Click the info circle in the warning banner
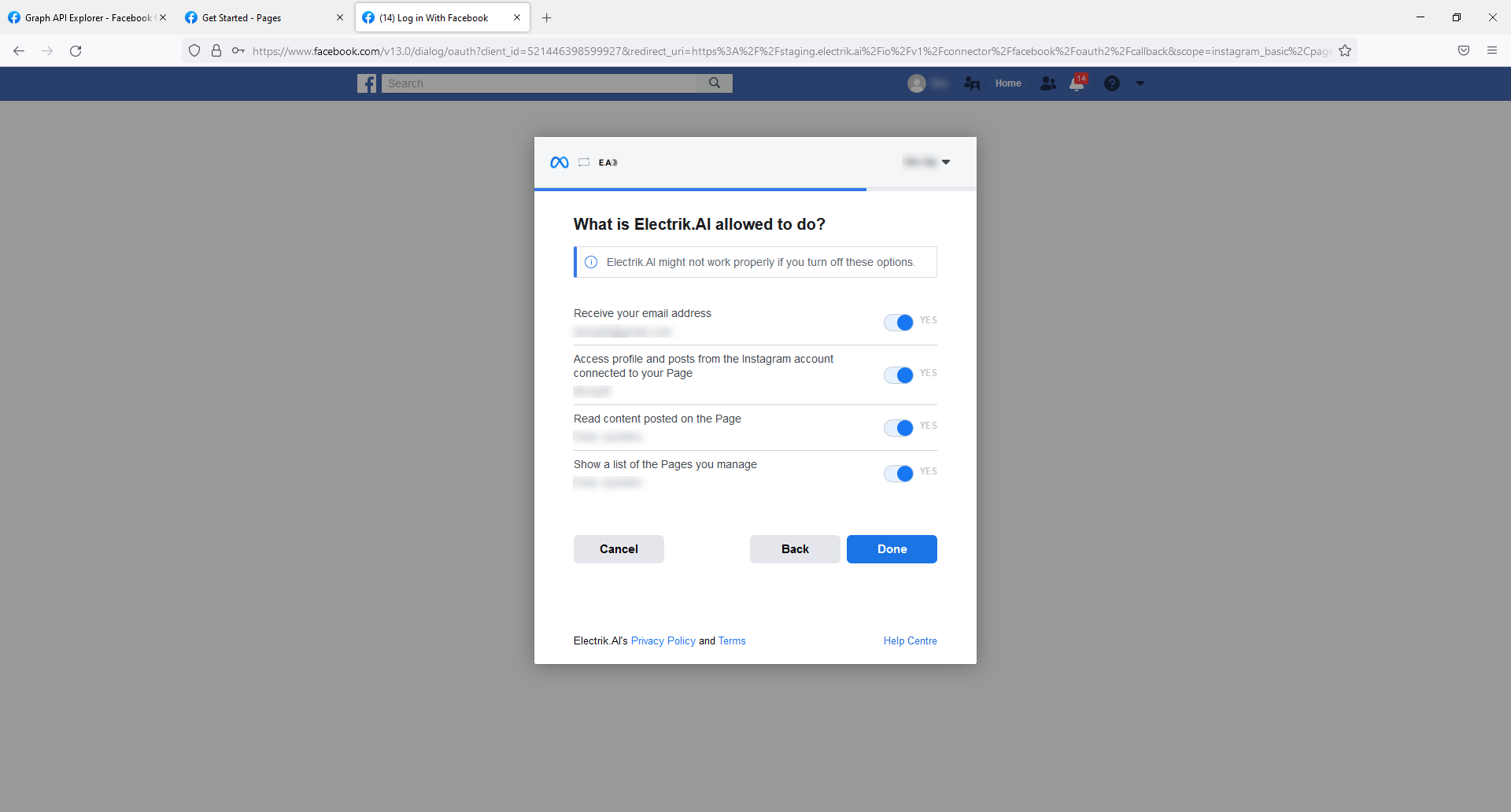Viewport: 1511px width, 812px height. (591, 262)
